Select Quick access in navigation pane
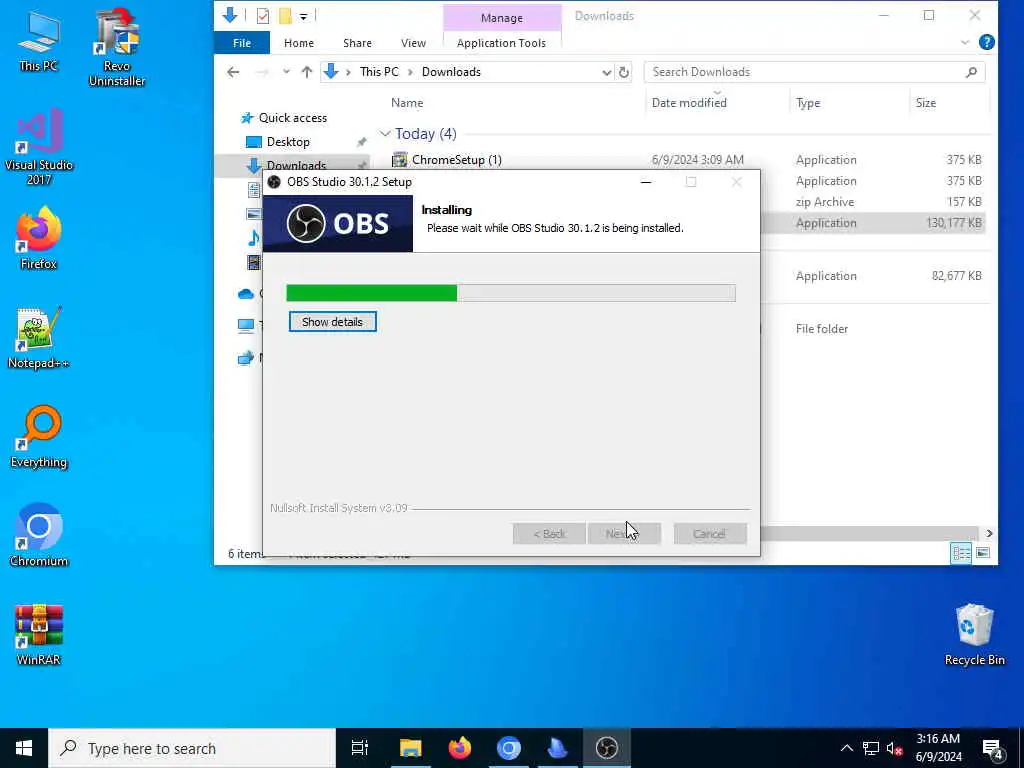 click(293, 118)
